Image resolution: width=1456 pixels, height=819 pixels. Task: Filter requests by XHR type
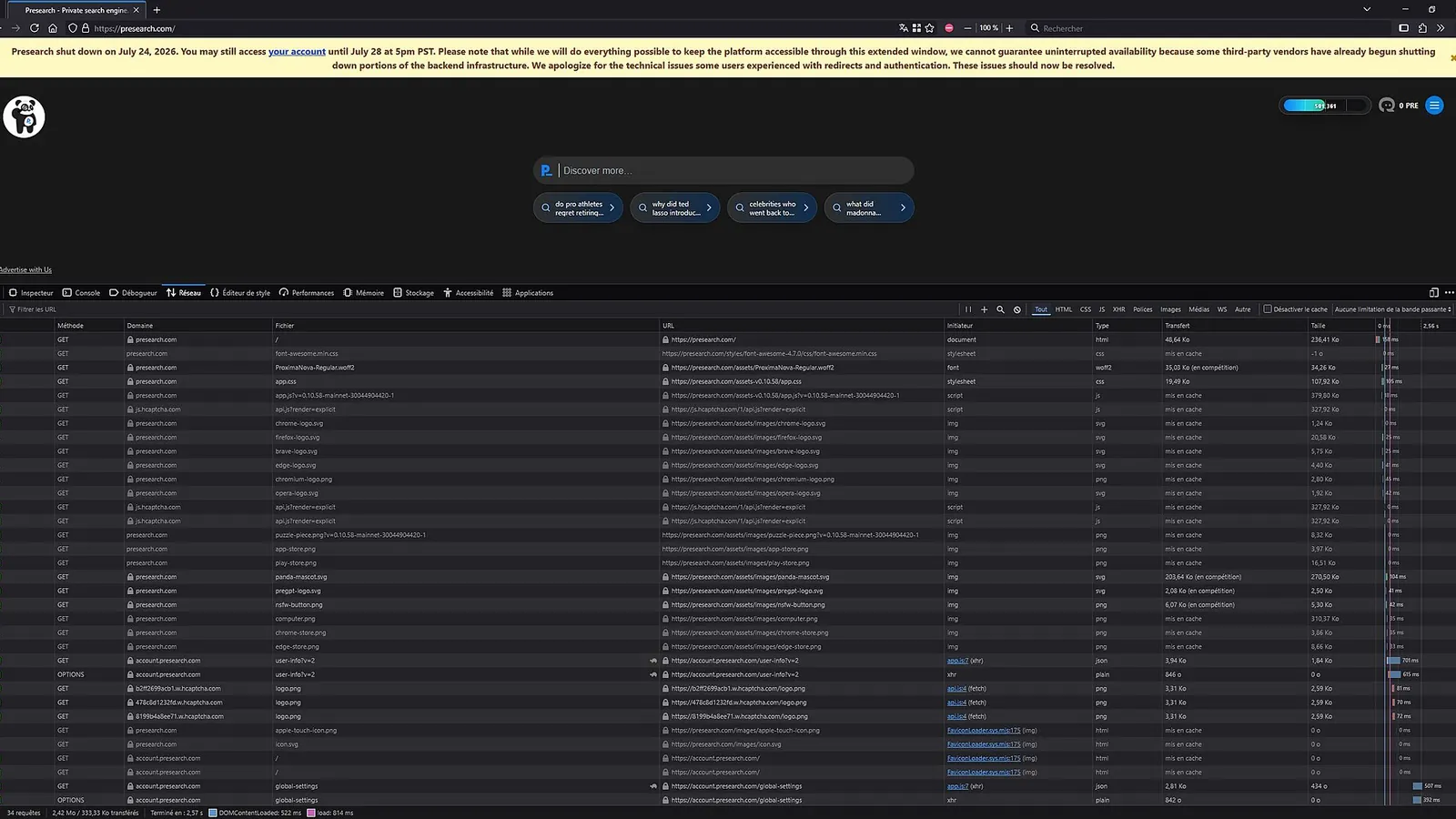pyautogui.click(x=1118, y=309)
